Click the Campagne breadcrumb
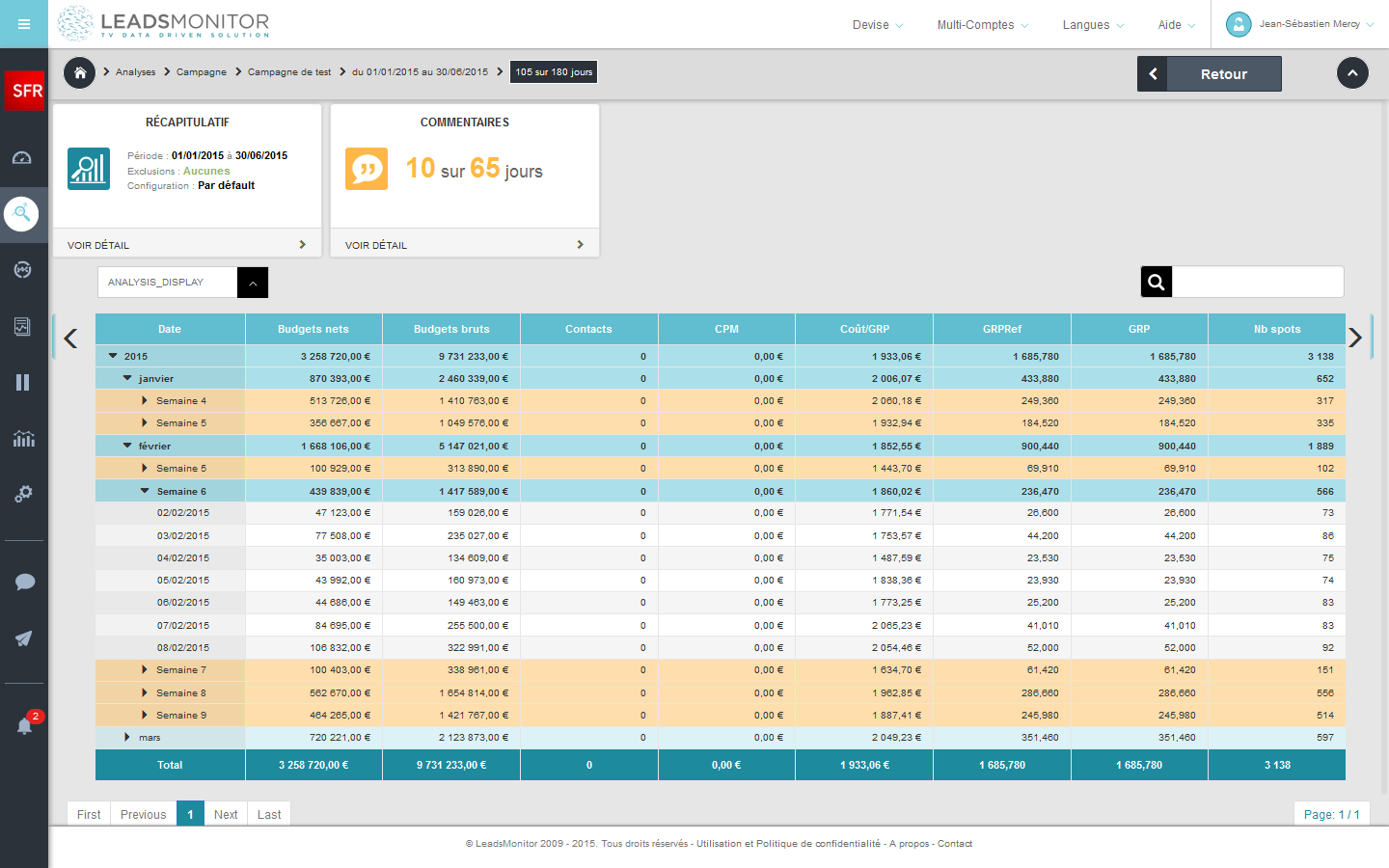This screenshot has height=868, width=1389. click(201, 72)
